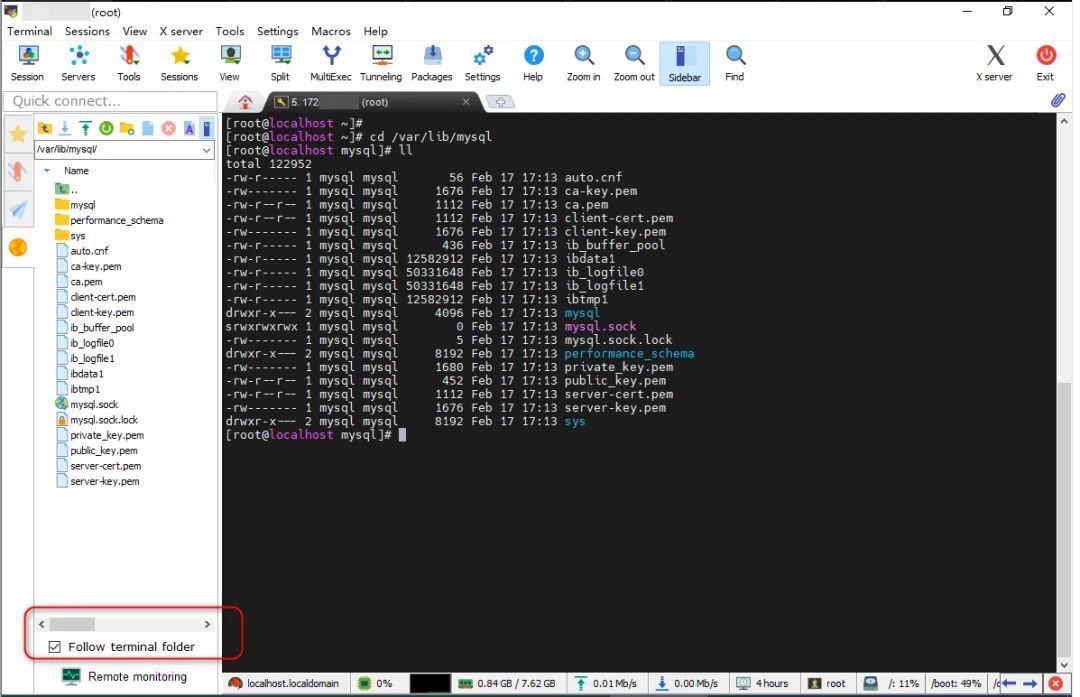The width and height of the screenshot is (1080, 697).
Task: Click the Quick connect field
Action: point(110,101)
